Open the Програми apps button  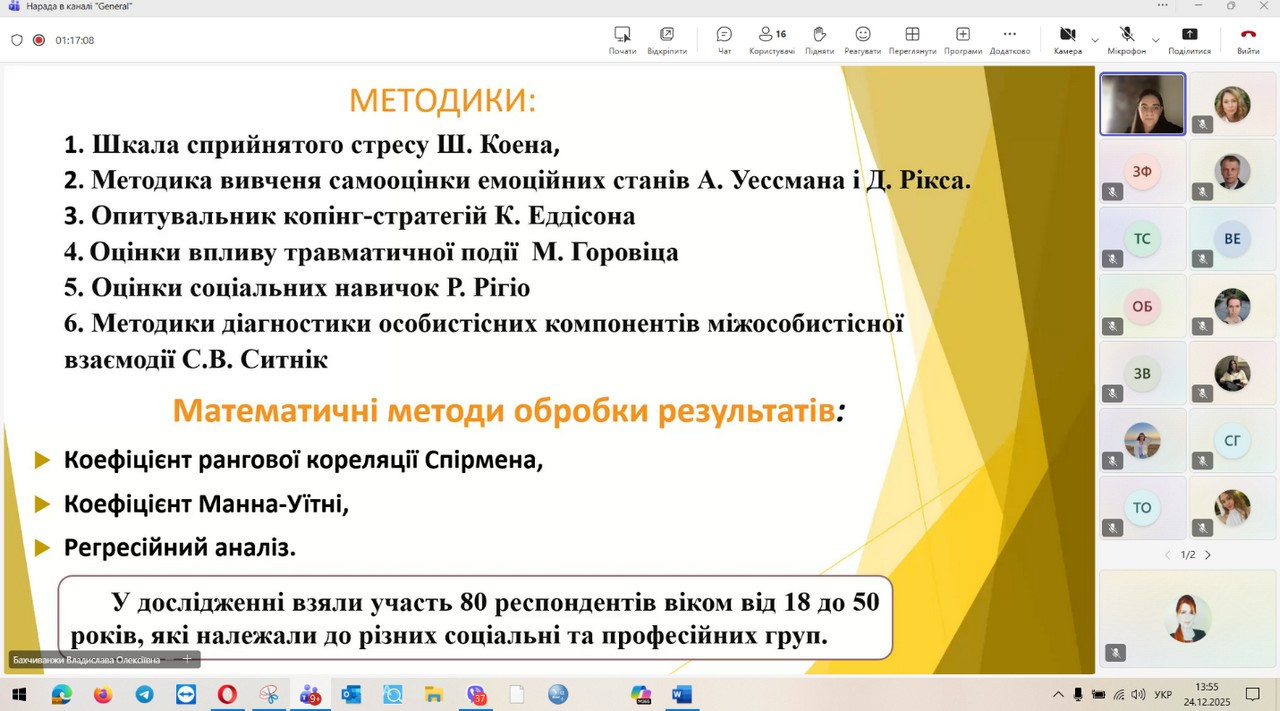[962, 39]
